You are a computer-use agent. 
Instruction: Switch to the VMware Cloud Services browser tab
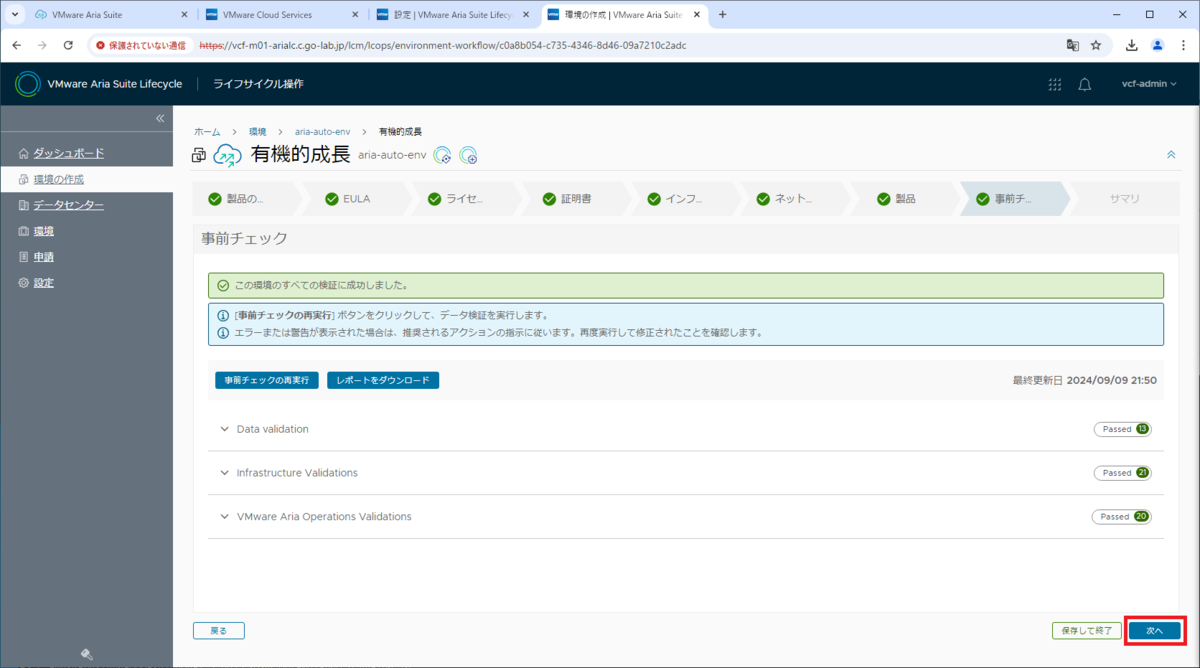point(282,15)
